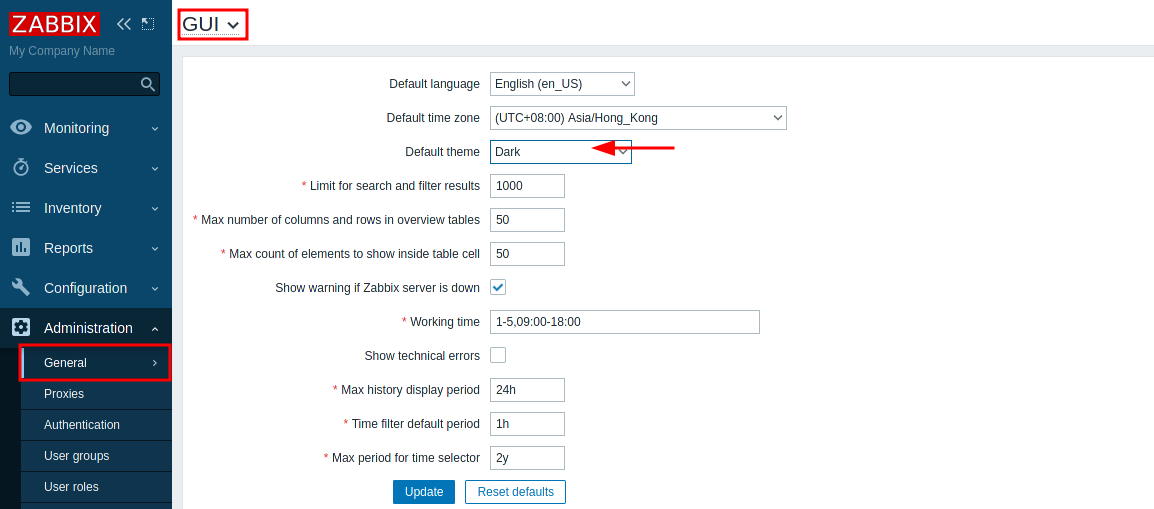Click the Default theme label
The width and height of the screenshot is (1154, 509).
(x=442, y=152)
